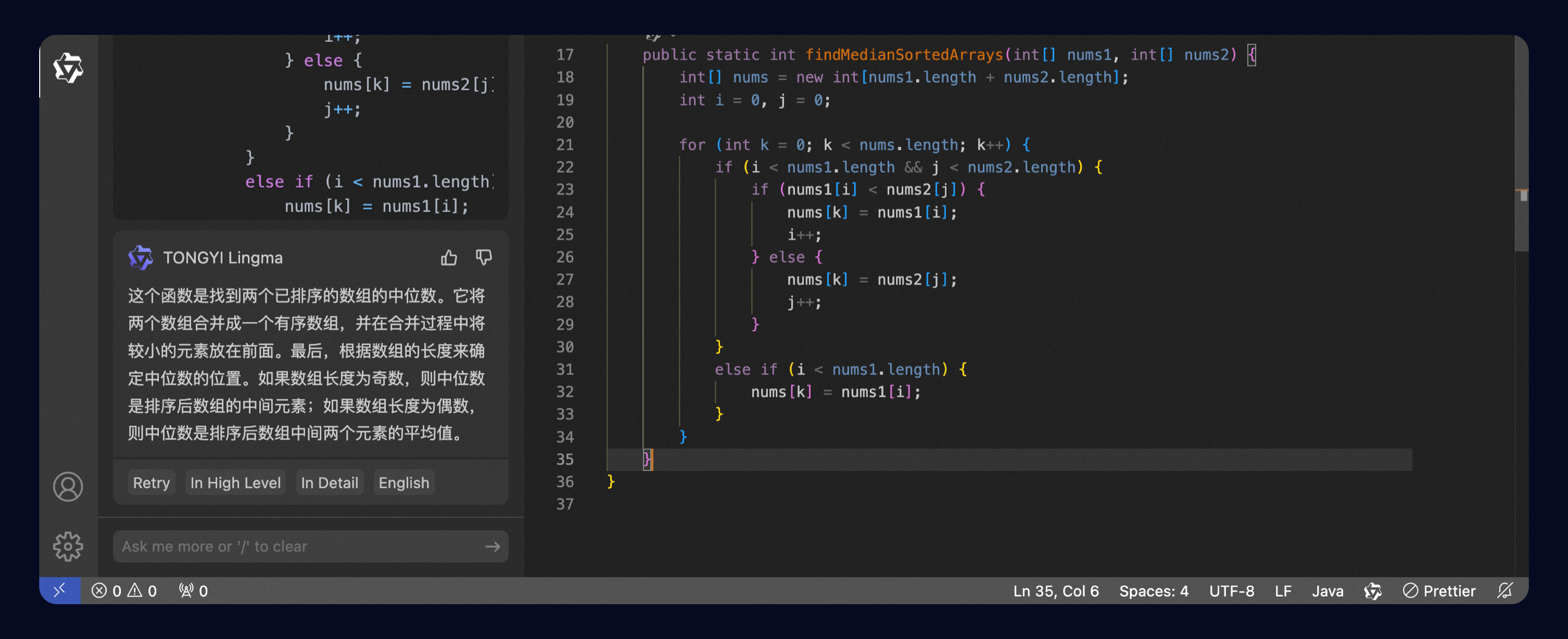Open errors and warnings problems indicator

click(124, 591)
